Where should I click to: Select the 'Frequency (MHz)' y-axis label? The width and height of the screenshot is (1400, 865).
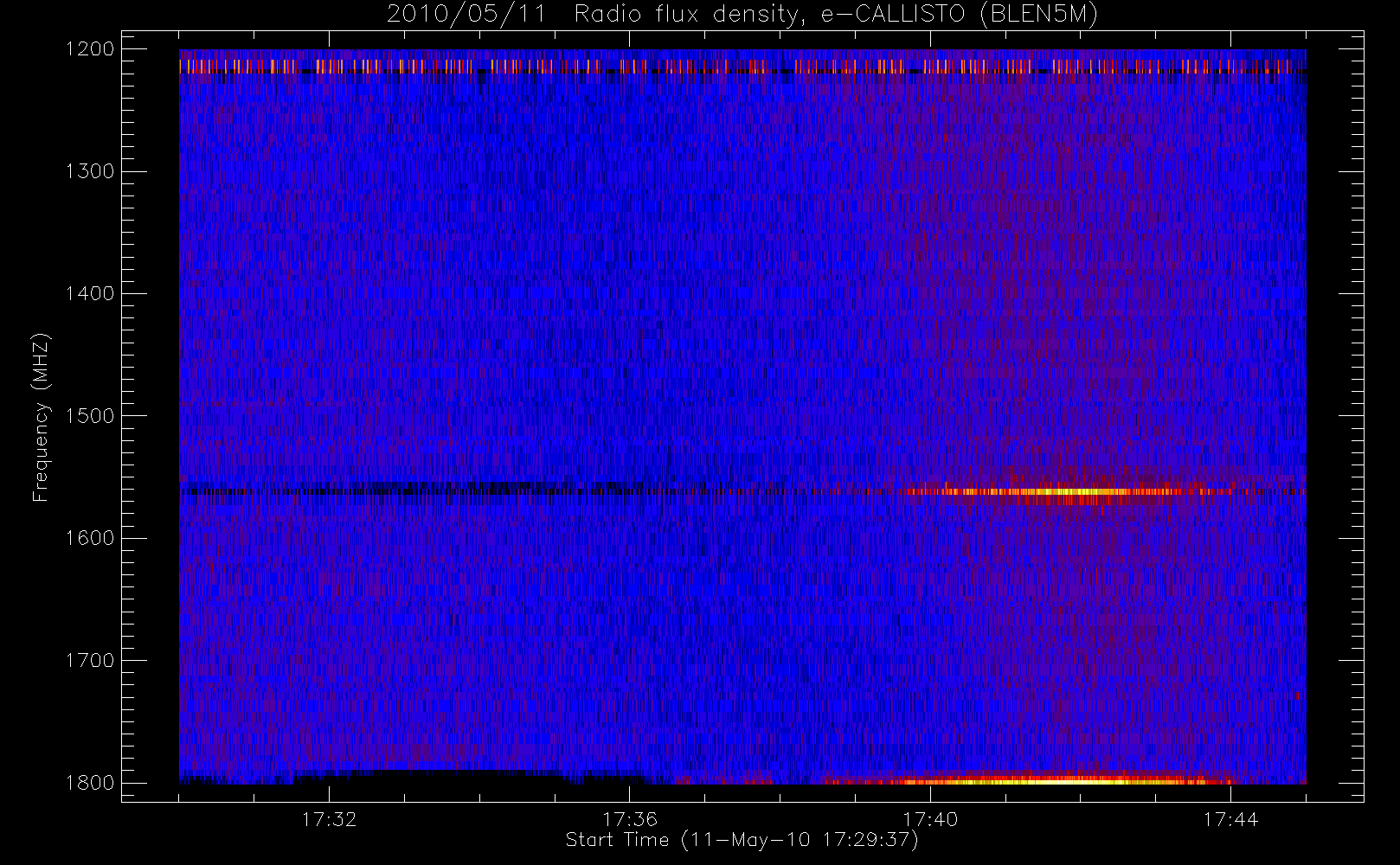(41, 417)
